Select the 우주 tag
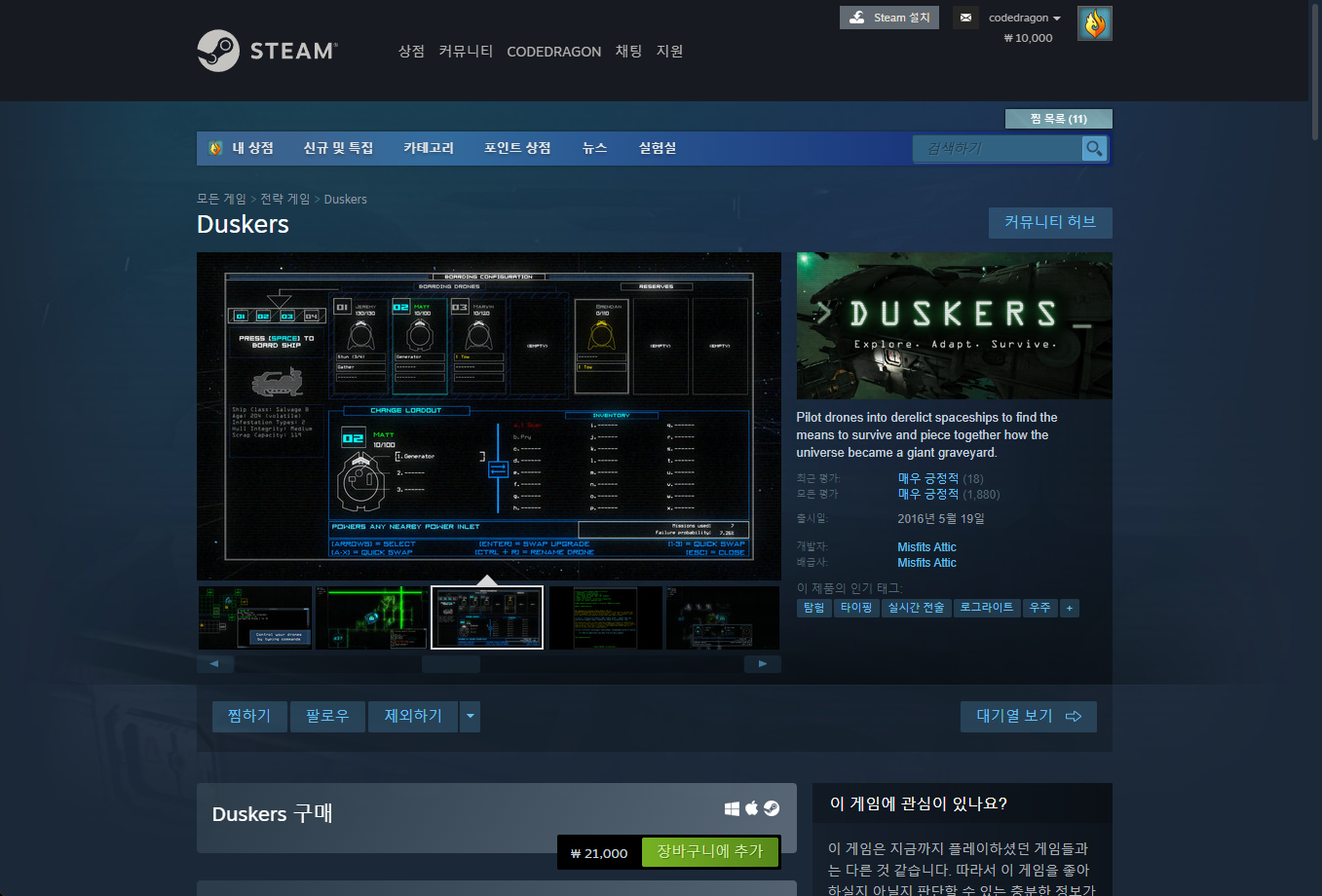 (1040, 608)
